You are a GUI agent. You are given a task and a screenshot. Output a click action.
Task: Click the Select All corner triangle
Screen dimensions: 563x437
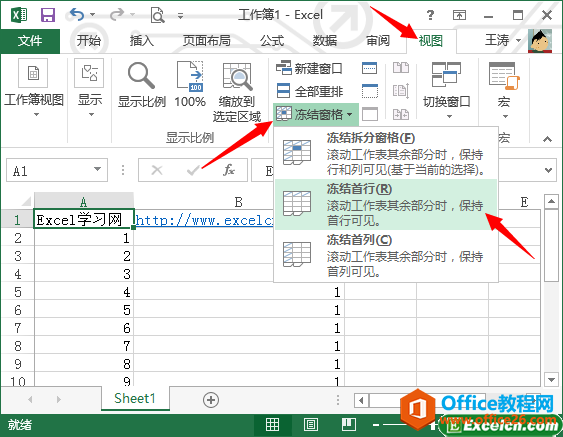[26, 201]
